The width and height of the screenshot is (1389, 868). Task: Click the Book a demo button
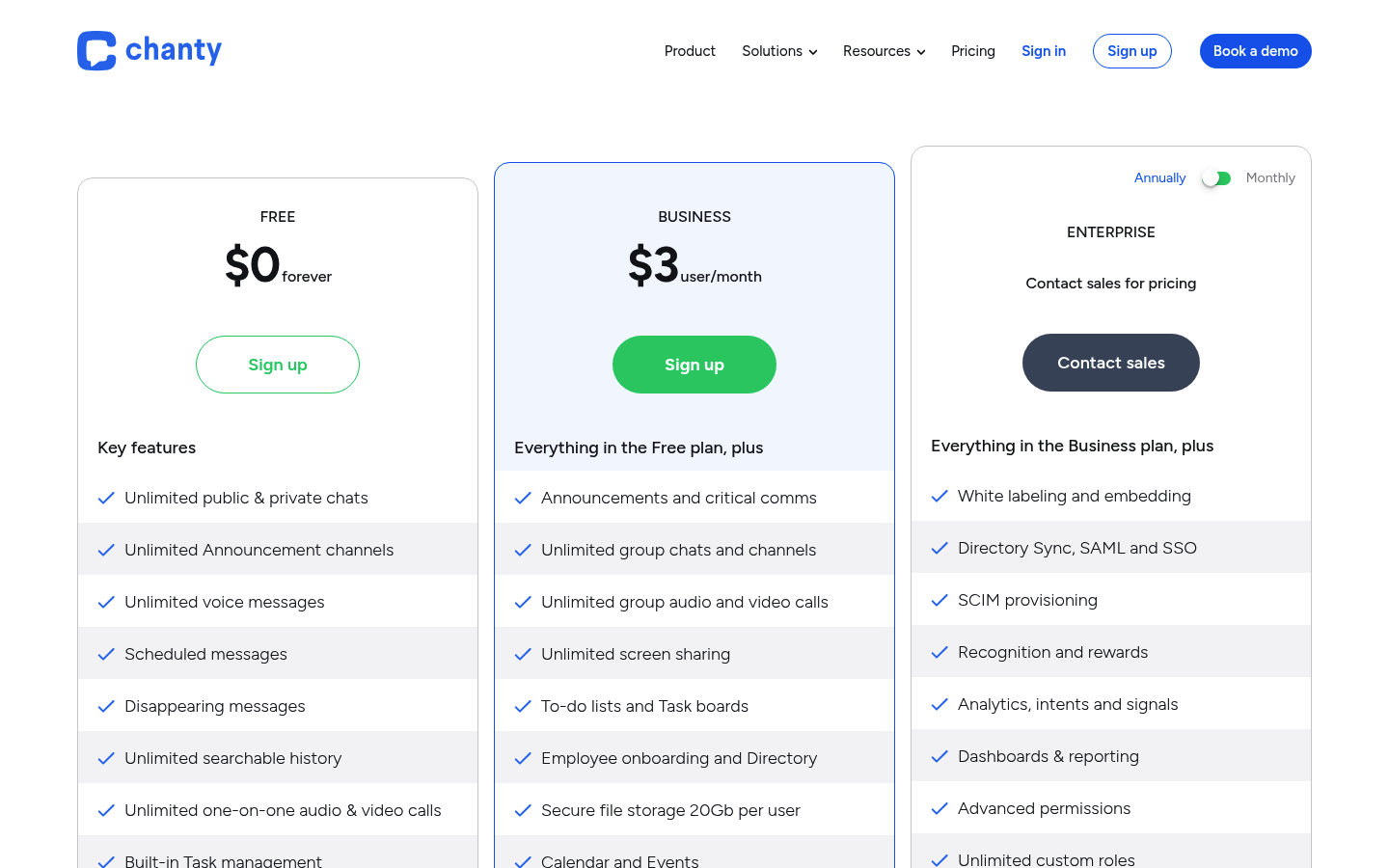tap(1256, 51)
